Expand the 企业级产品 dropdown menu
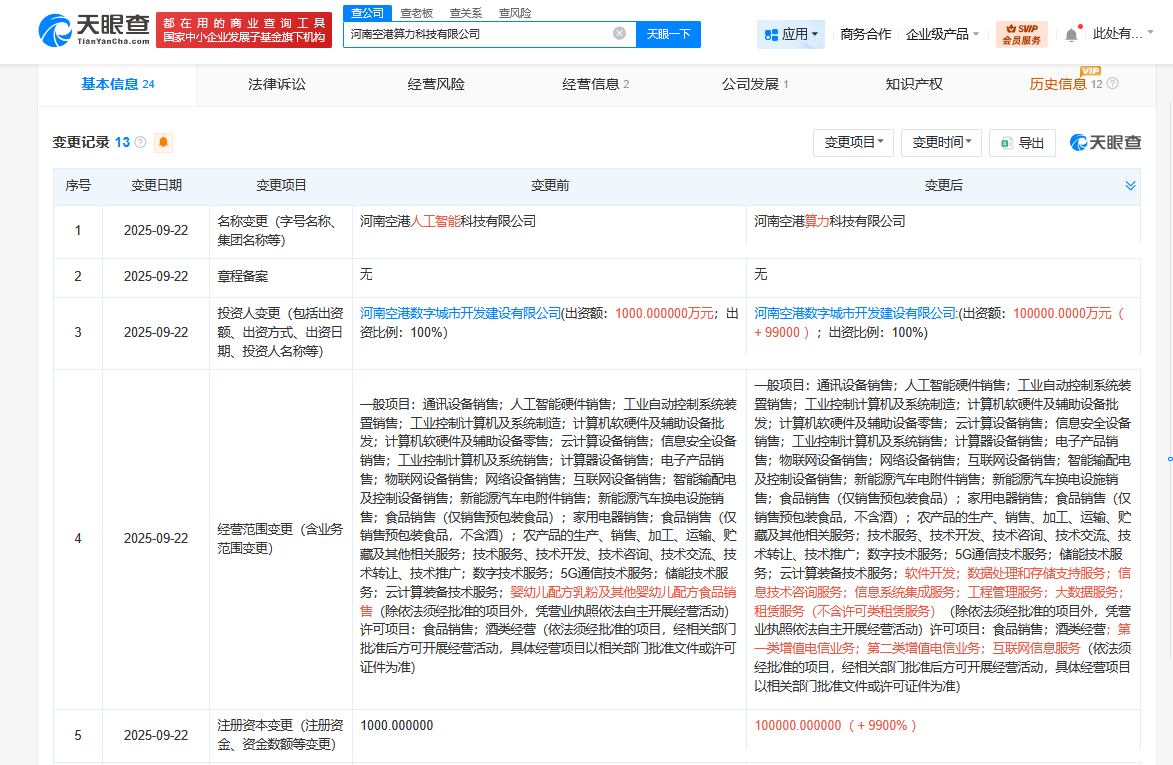Image resolution: width=1173 pixels, height=765 pixels. click(935, 33)
